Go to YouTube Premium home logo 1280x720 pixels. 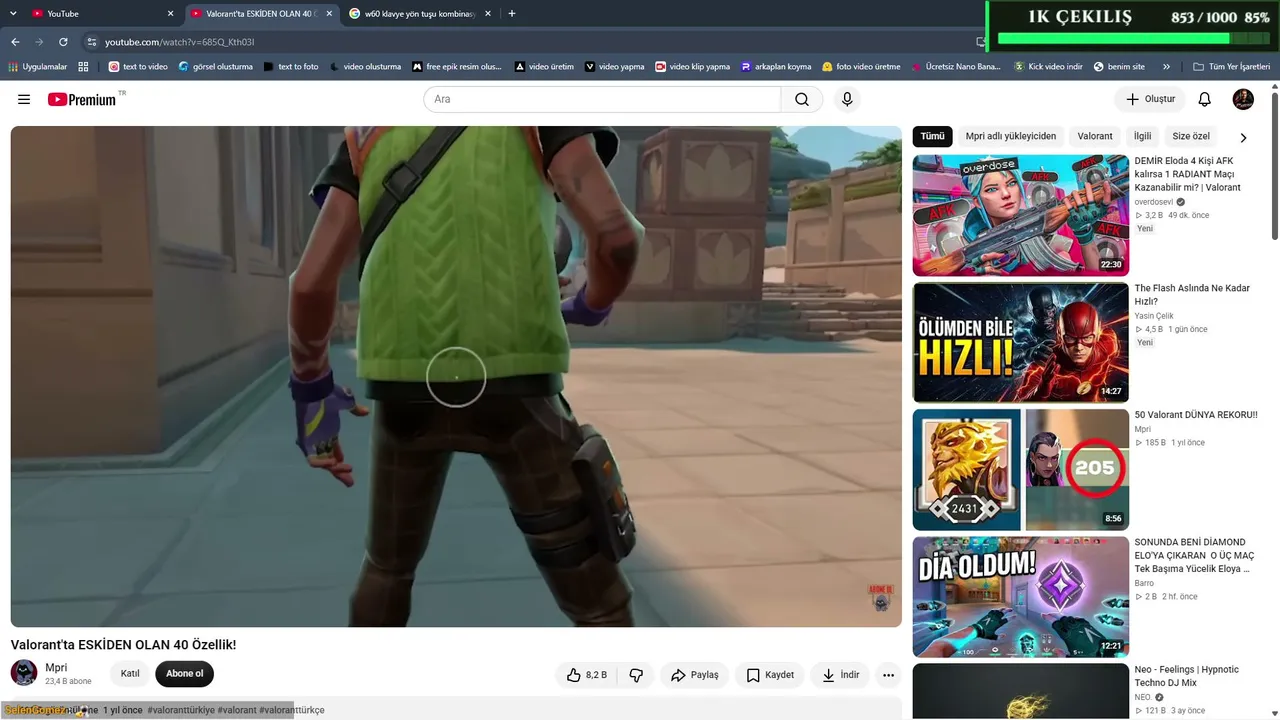click(82, 99)
